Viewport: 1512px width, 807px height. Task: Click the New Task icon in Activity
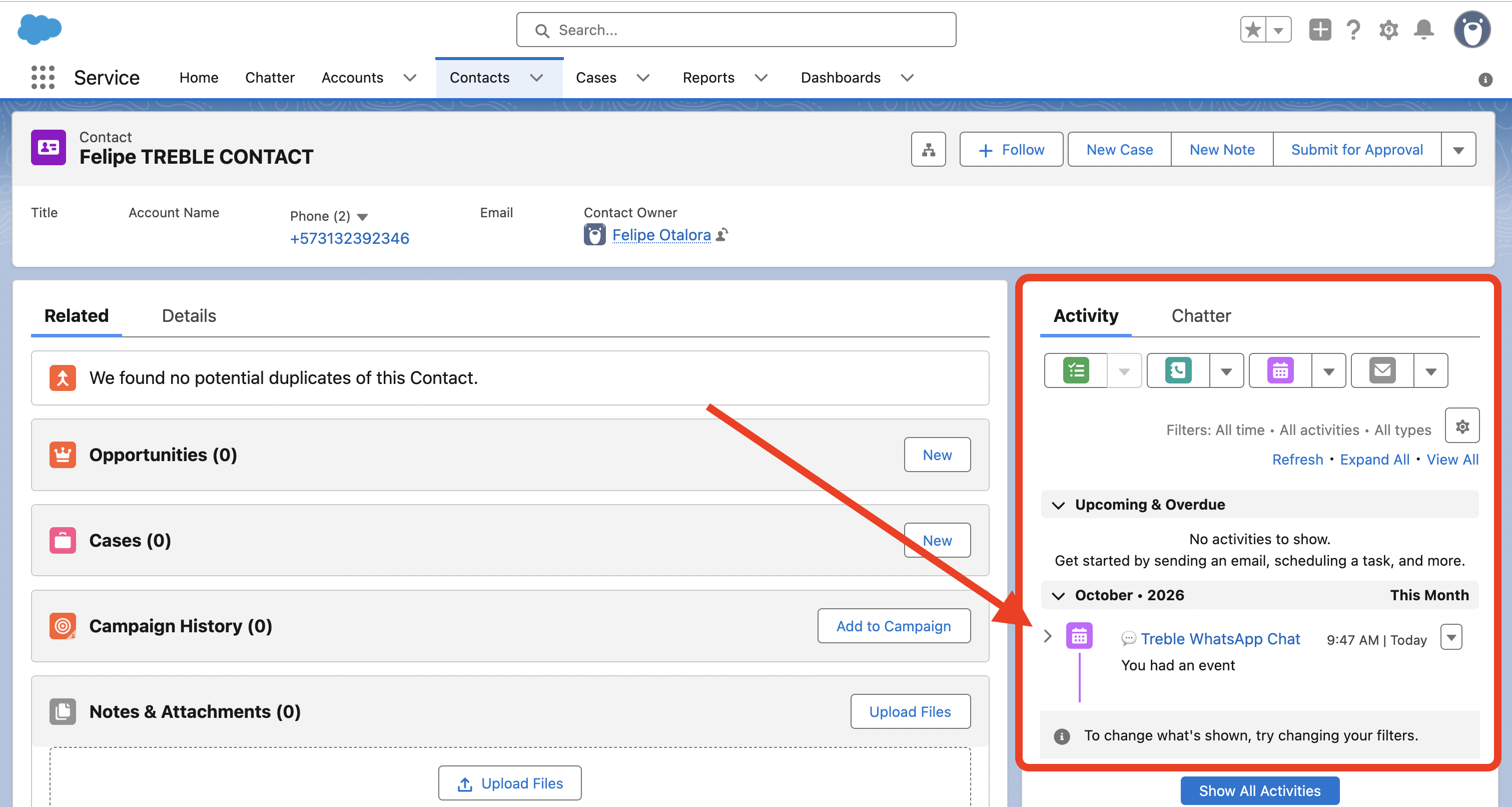1076,370
